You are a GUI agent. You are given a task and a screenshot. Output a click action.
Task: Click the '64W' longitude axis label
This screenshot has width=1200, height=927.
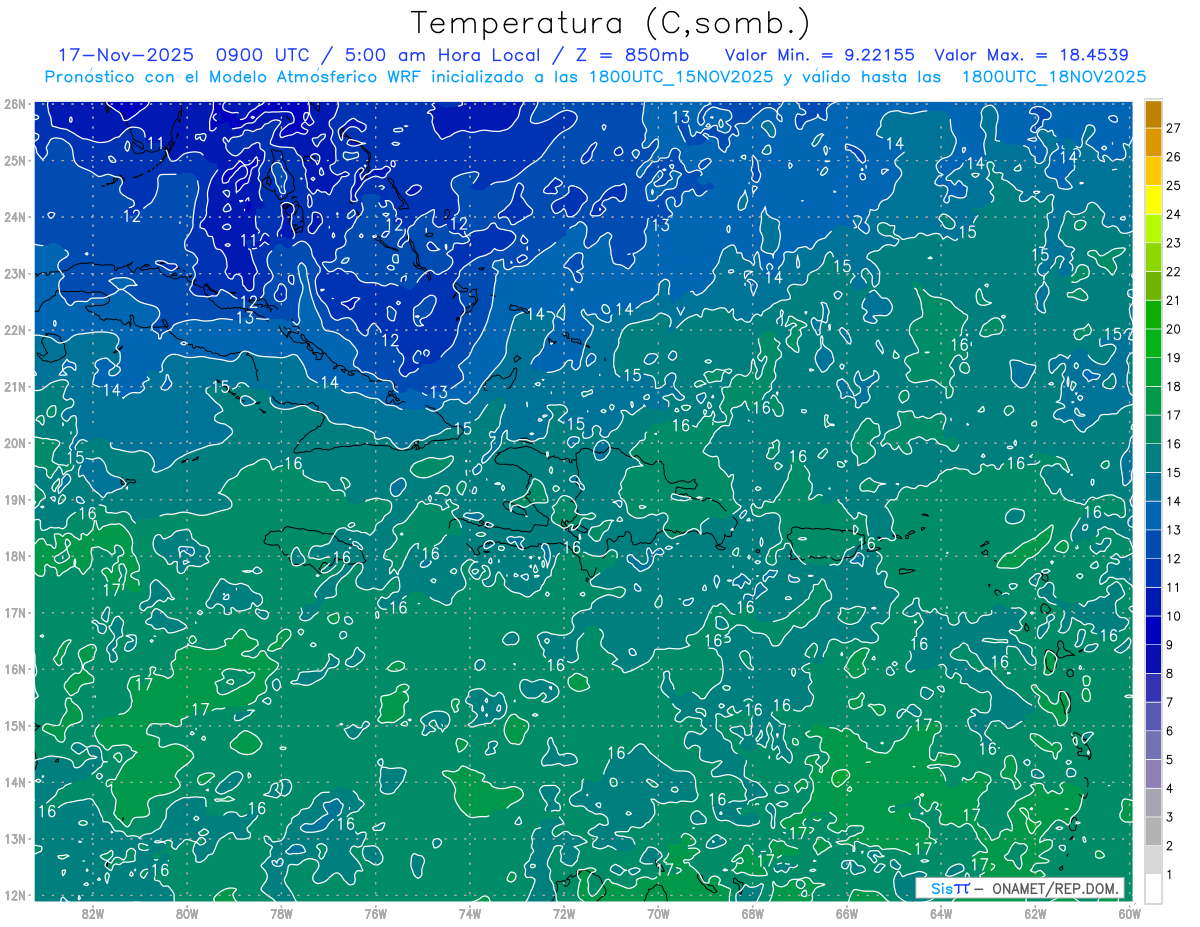click(x=941, y=914)
